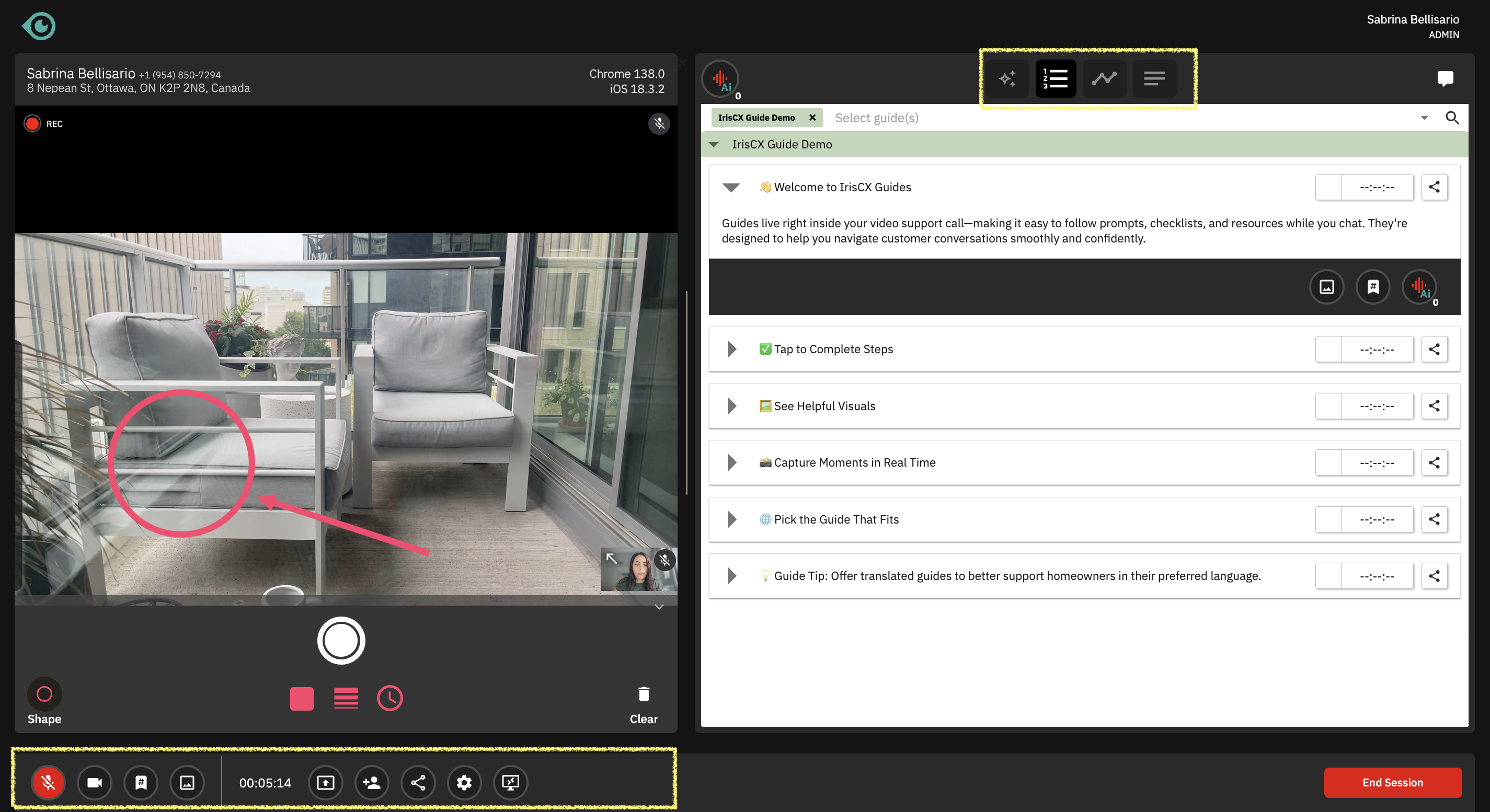Viewport: 1490px width, 812px height.
Task: Unmute microphone in bottom toolbar
Action: pos(48,783)
